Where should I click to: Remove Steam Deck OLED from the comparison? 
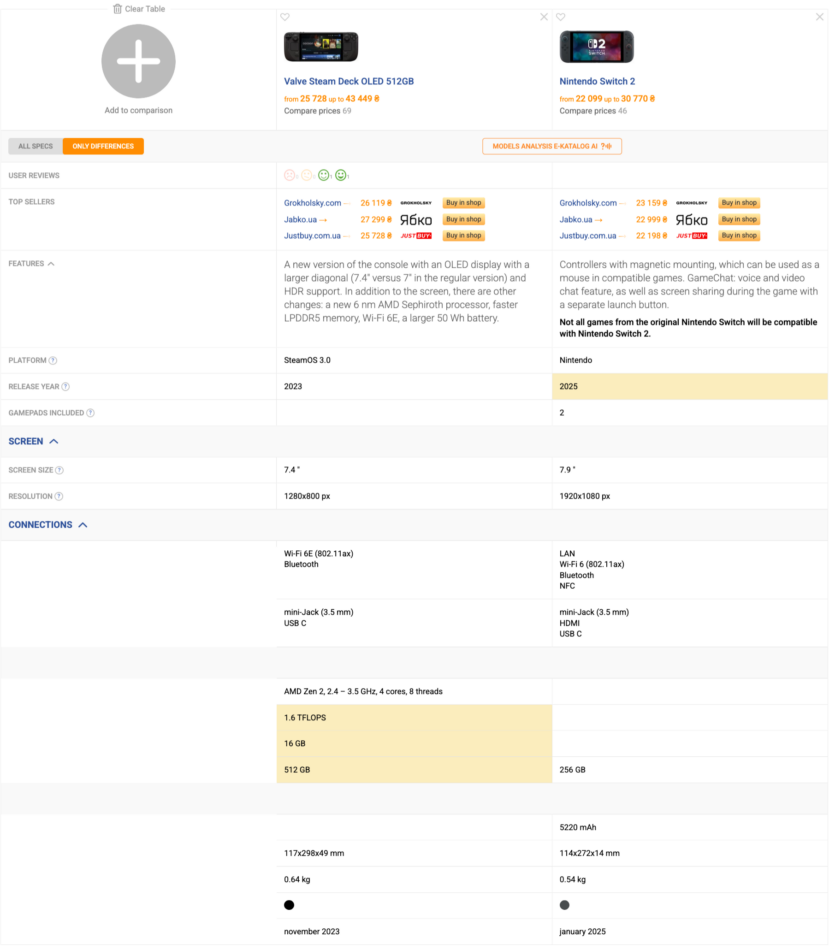pyautogui.click(x=544, y=17)
